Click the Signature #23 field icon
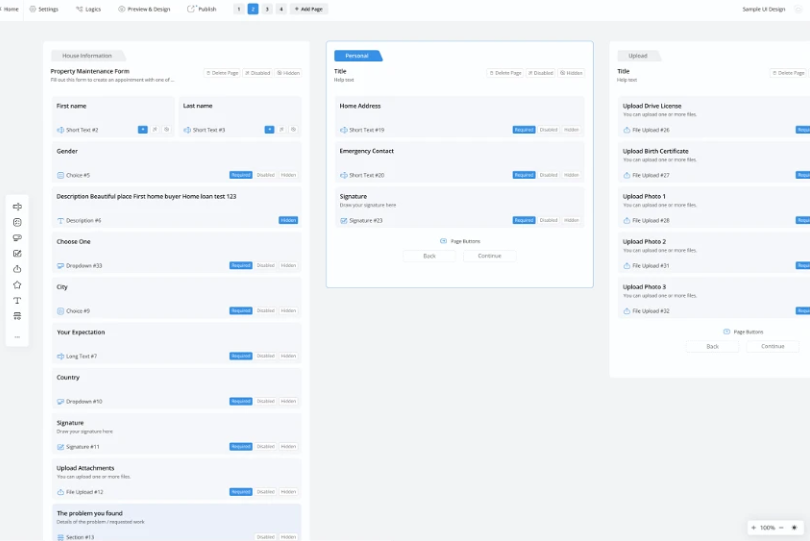Screen dimensions: 810x541 pyautogui.click(x=344, y=221)
